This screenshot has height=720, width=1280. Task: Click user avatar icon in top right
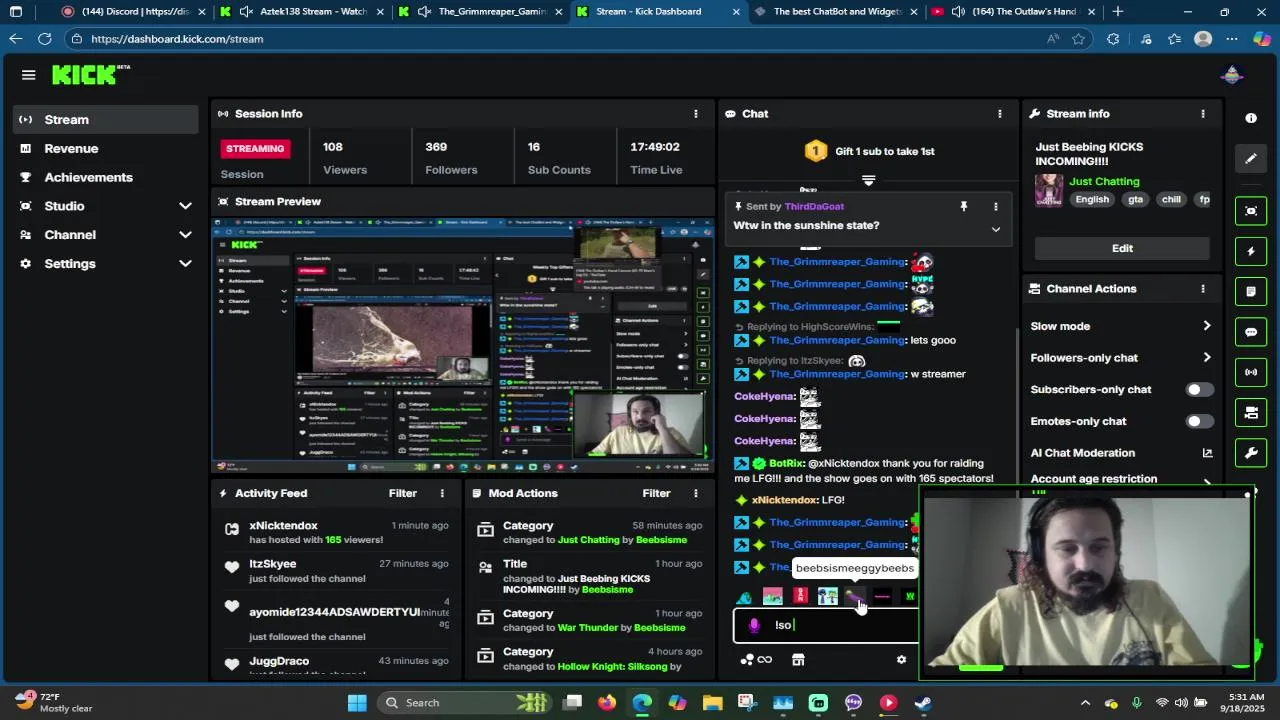coord(1232,75)
